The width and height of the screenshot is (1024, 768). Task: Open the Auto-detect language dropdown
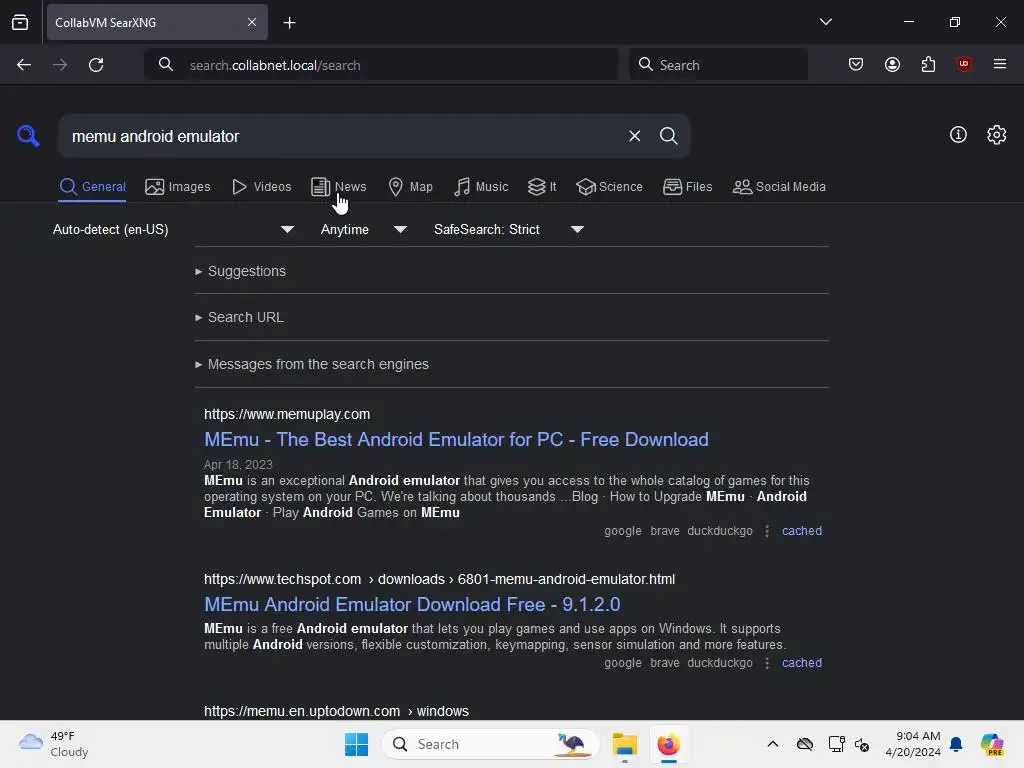pos(173,229)
